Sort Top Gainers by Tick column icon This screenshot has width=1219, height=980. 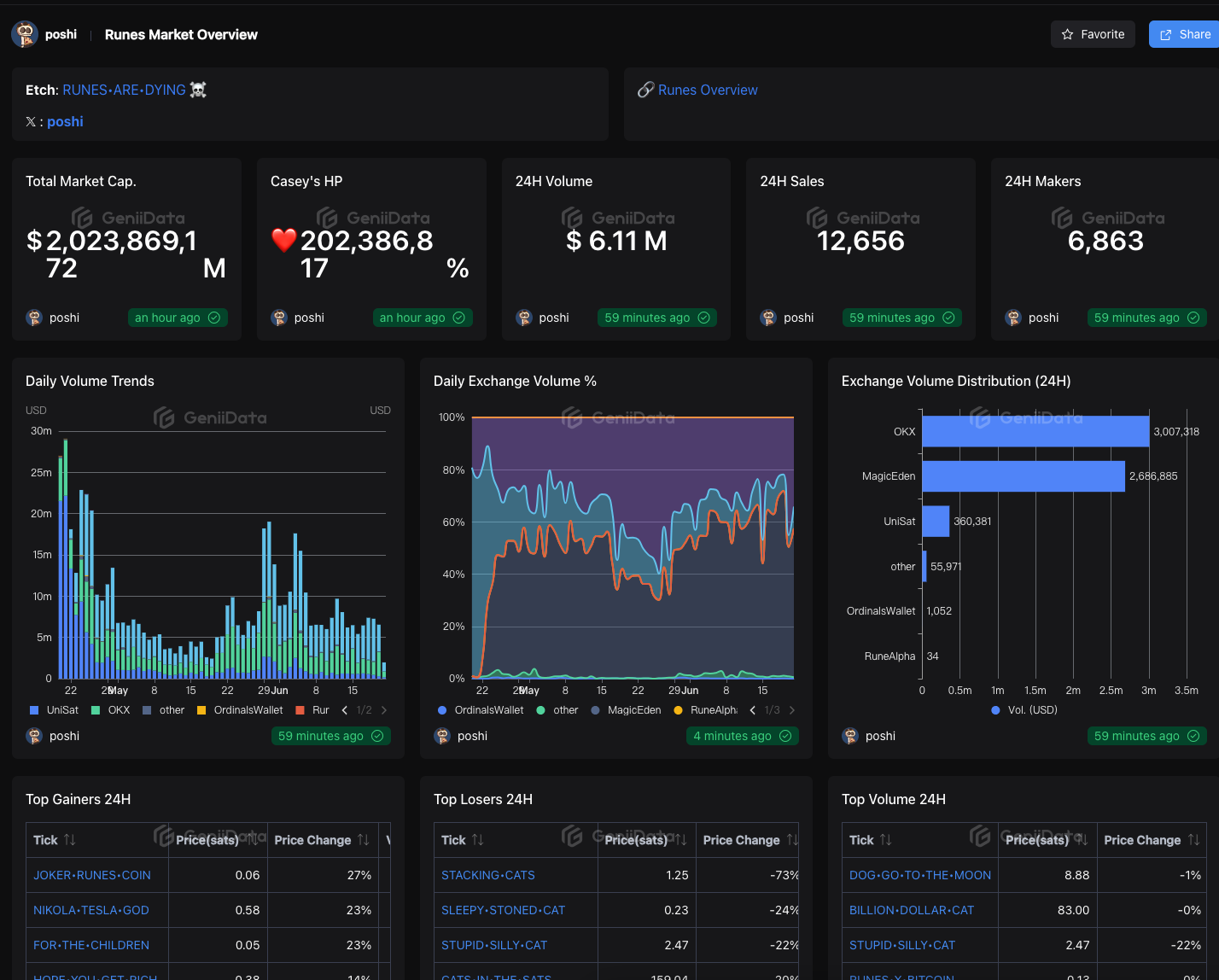click(x=70, y=840)
